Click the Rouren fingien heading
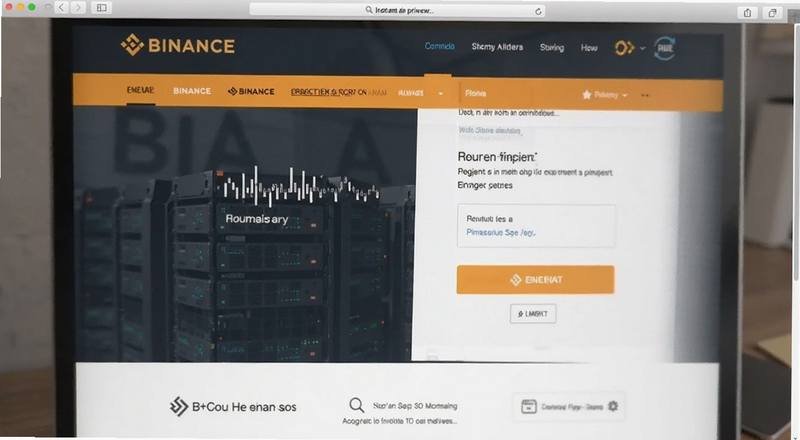This screenshot has height=440, width=800. [497, 157]
